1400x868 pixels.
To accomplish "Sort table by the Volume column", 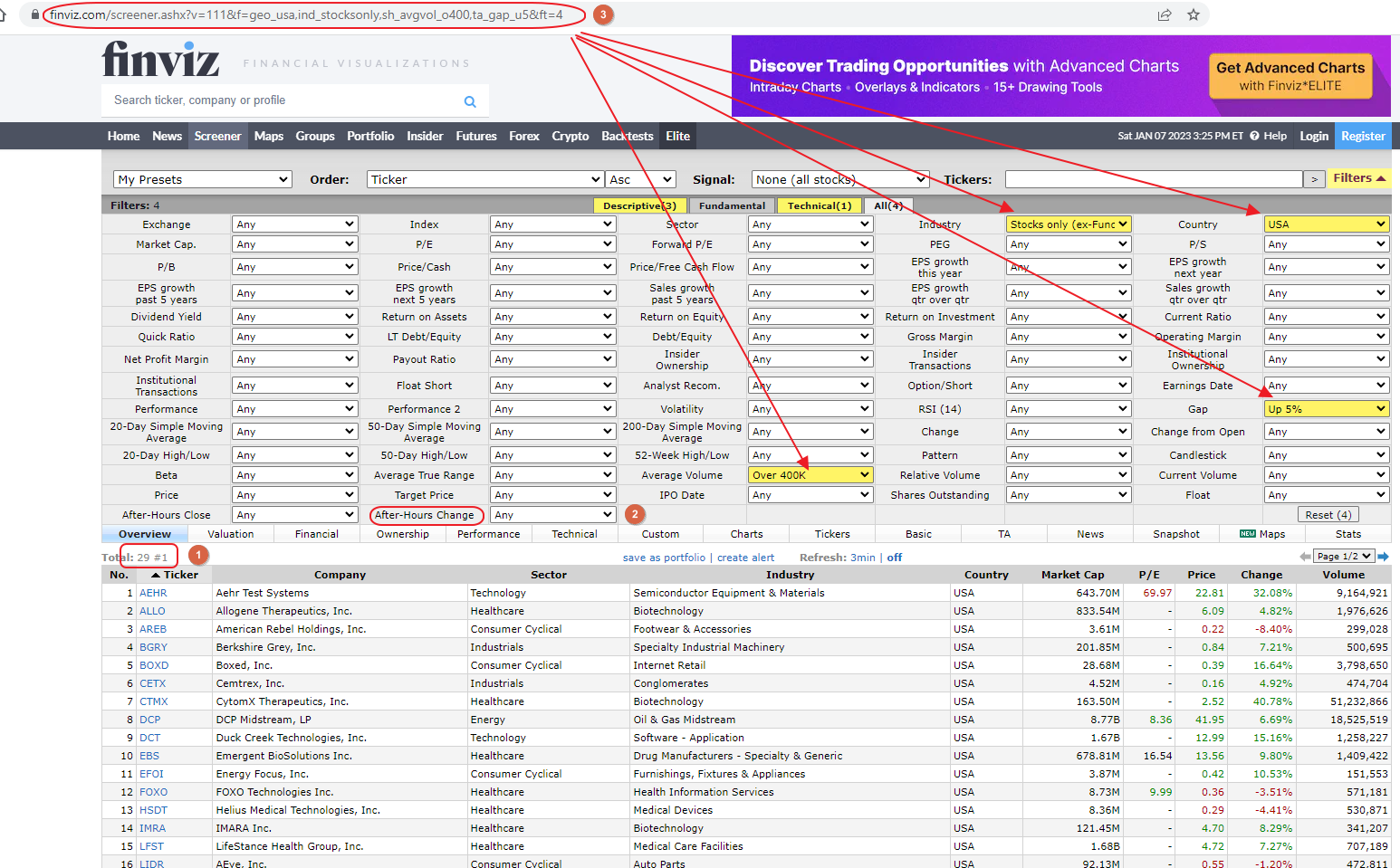I will coord(1343,575).
